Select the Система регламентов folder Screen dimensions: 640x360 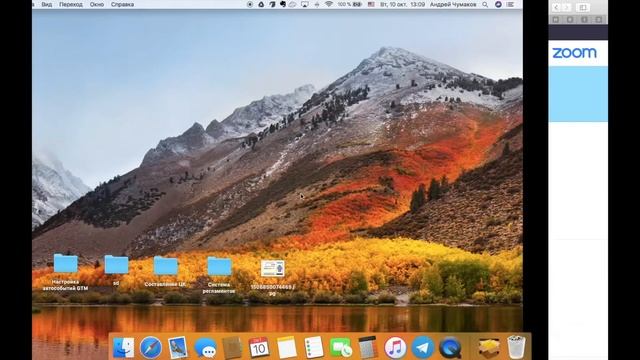click(x=219, y=275)
